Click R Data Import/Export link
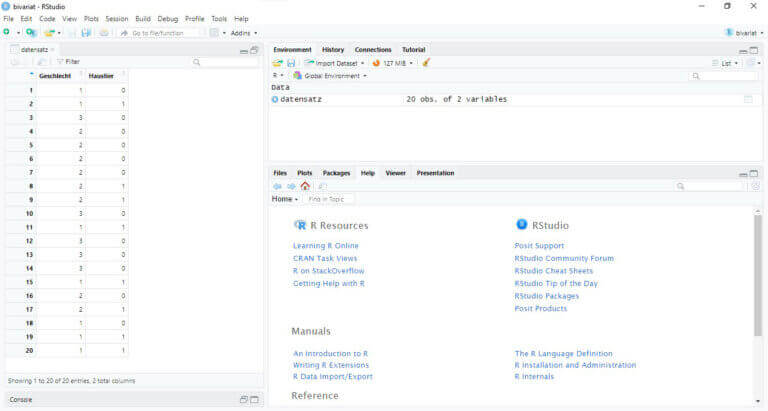 point(333,376)
